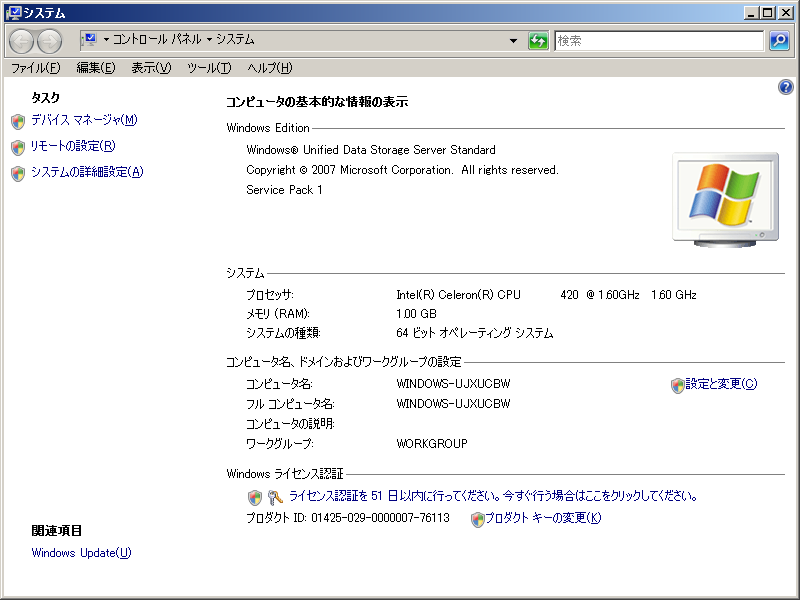Click the タスク heading in the left pane

pos(45,97)
